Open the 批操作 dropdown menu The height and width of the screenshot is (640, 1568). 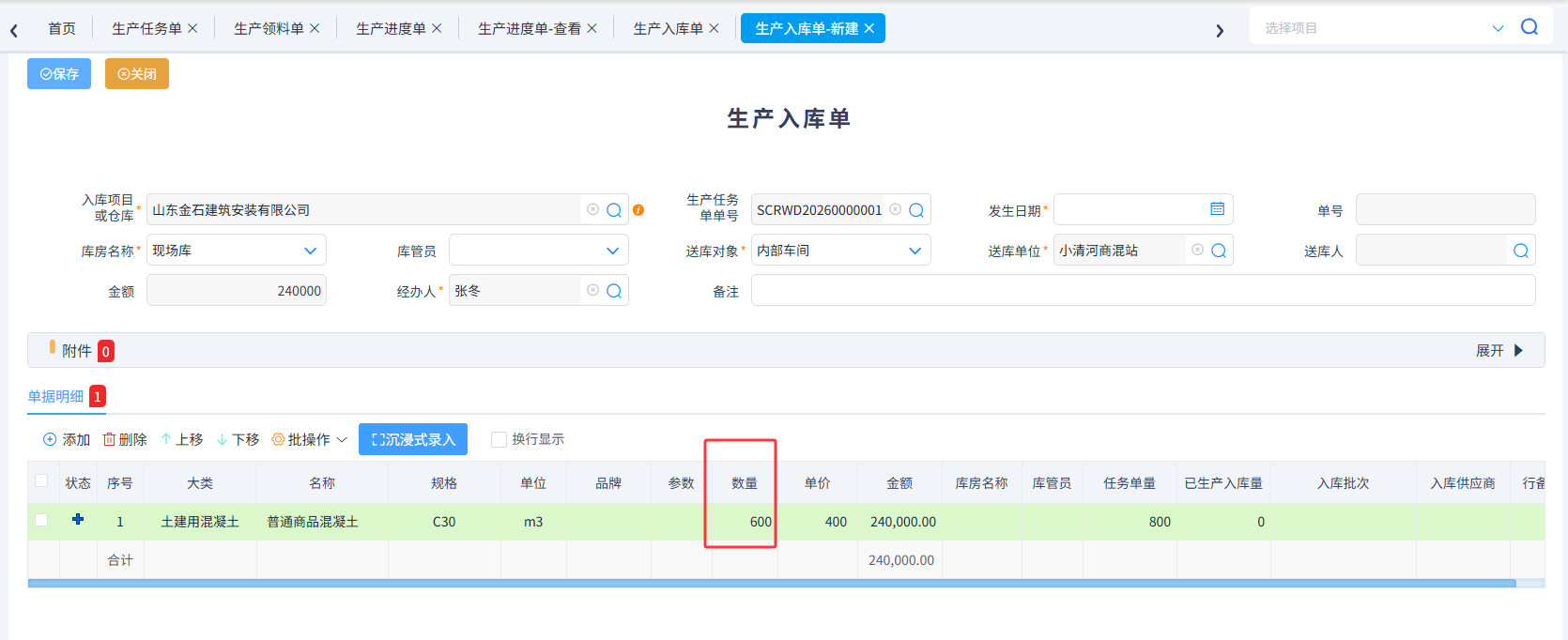(x=309, y=439)
